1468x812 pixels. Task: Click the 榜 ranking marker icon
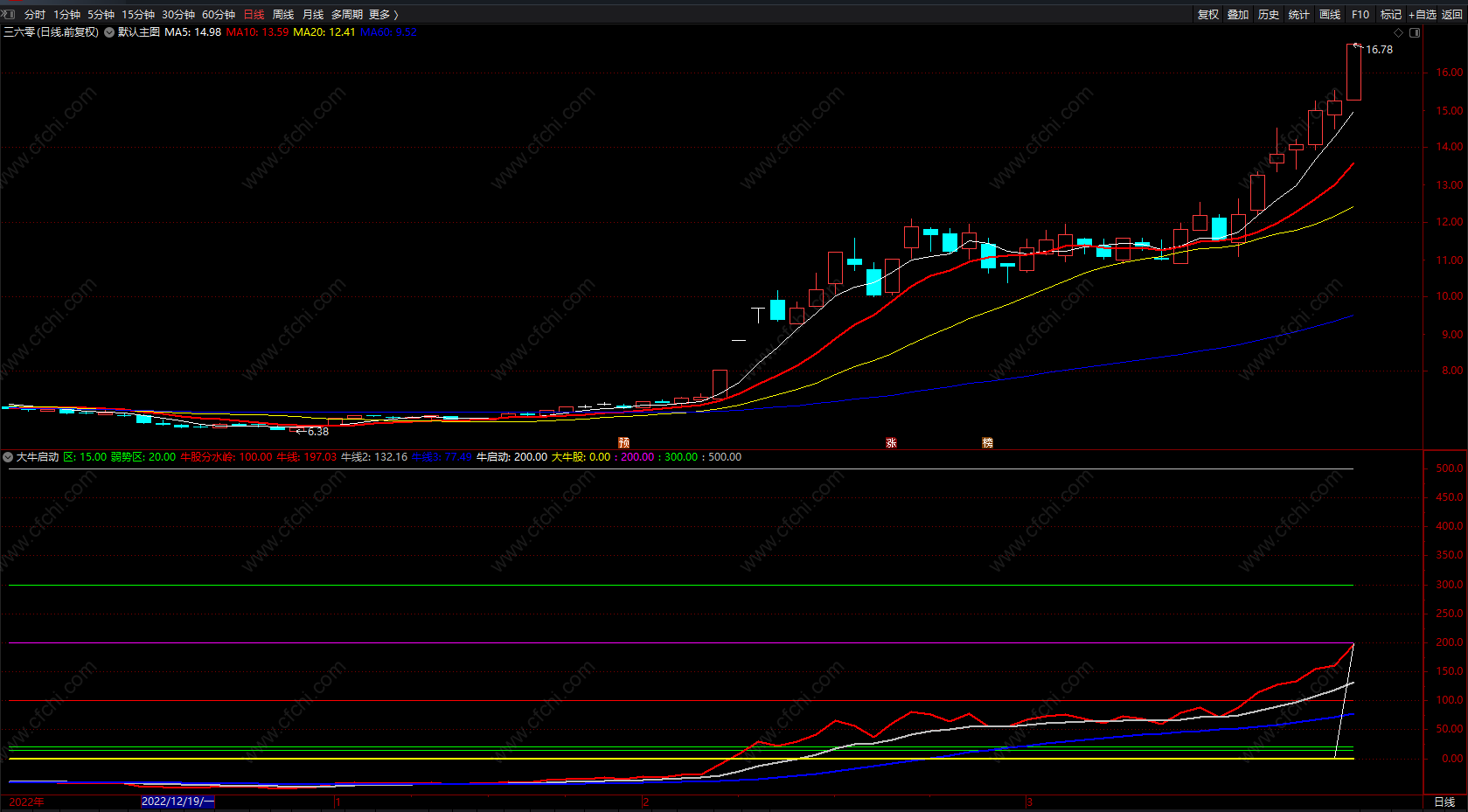pyautogui.click(x=987, y=443)
